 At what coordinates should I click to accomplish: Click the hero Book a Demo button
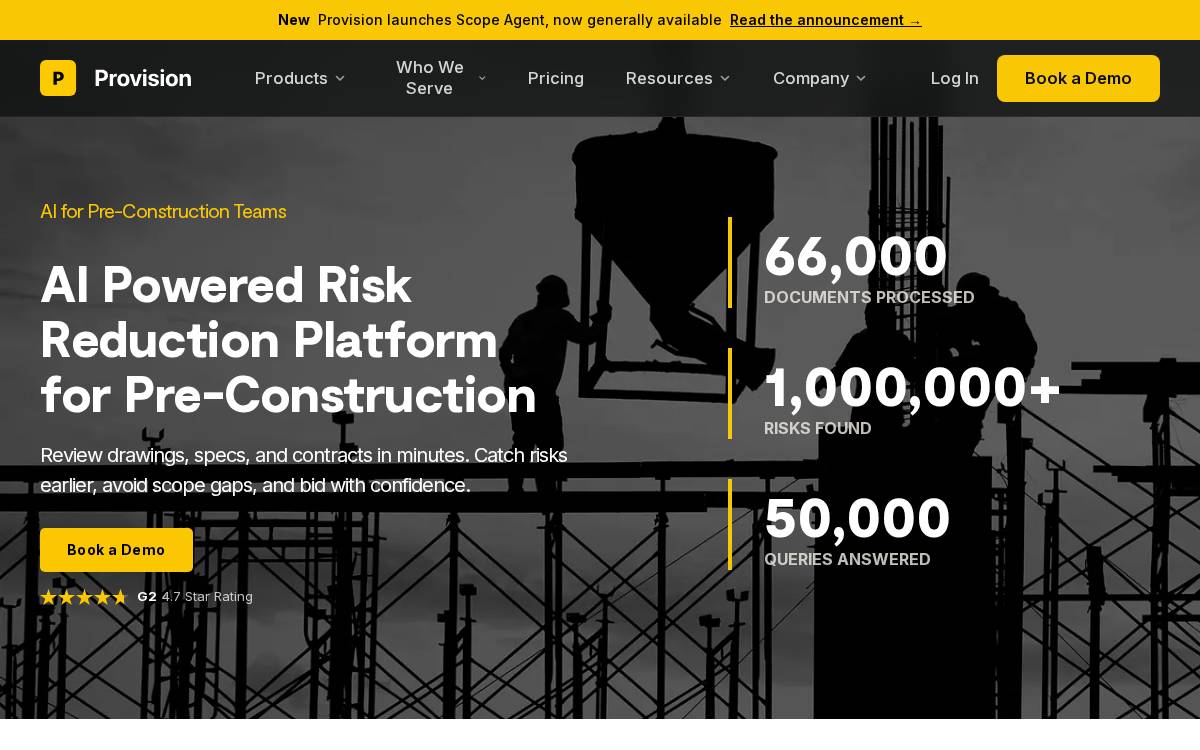[116, 550]
